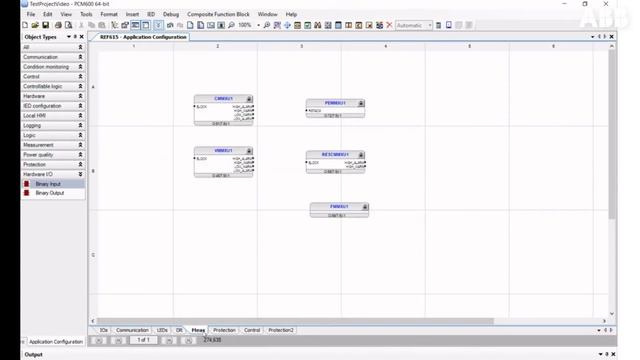Click the horizontal scrollbar thumb of canvas
The width and height of the screenshot is (640, 360).
pyautogui.click(x=295, y=321)
